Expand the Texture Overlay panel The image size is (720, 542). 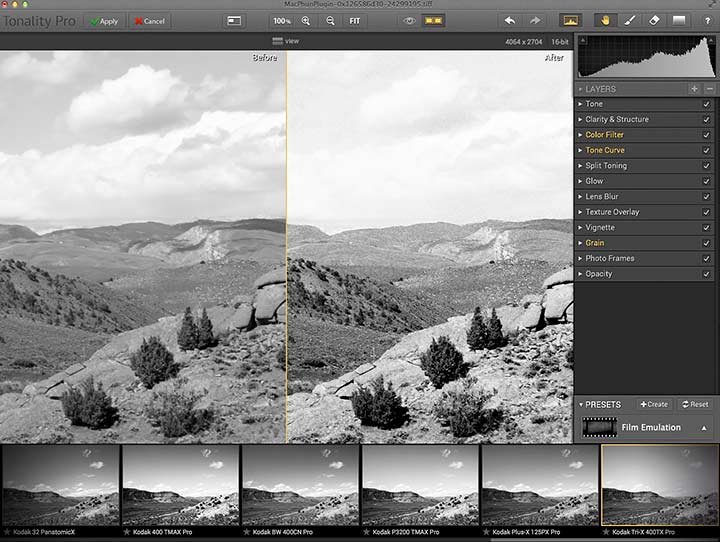point(580,212)
